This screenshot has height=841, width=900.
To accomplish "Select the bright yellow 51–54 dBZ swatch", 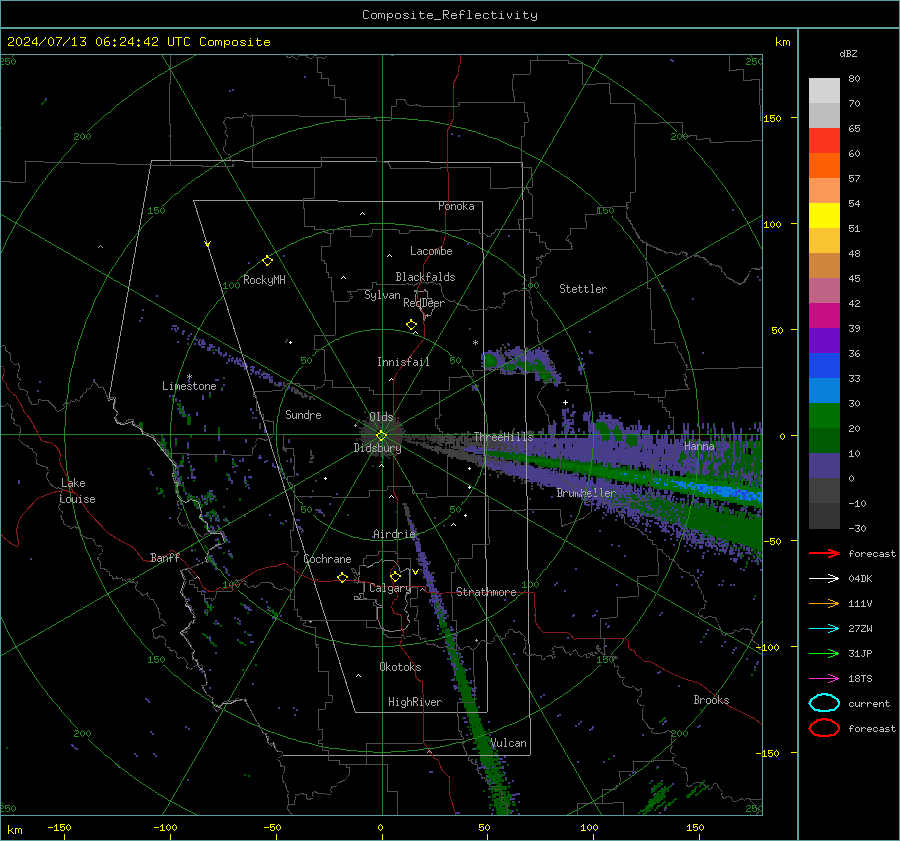I will click(824, 216).
